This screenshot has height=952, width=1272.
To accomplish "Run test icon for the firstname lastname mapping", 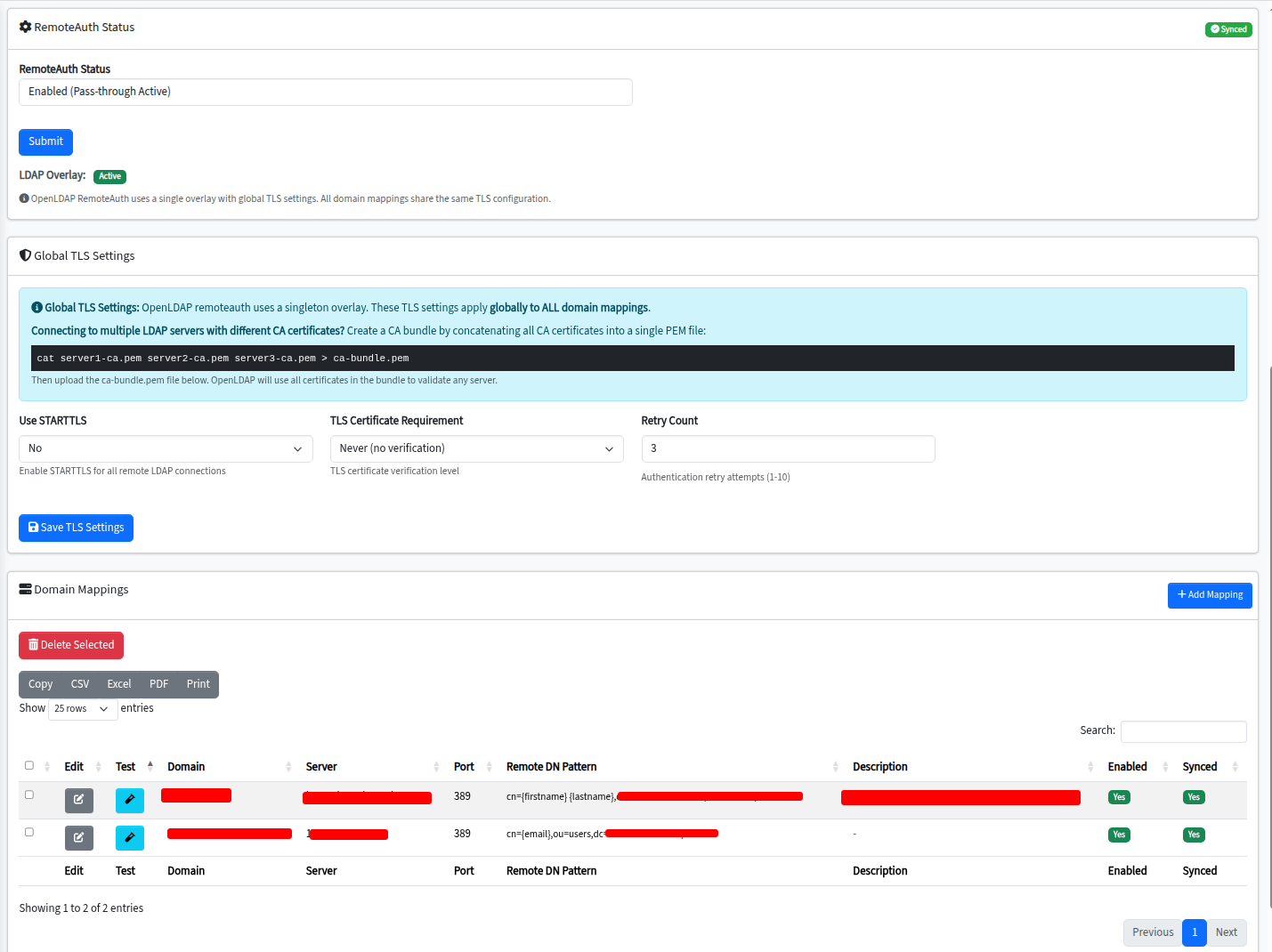I will click(x=129, y=800).
